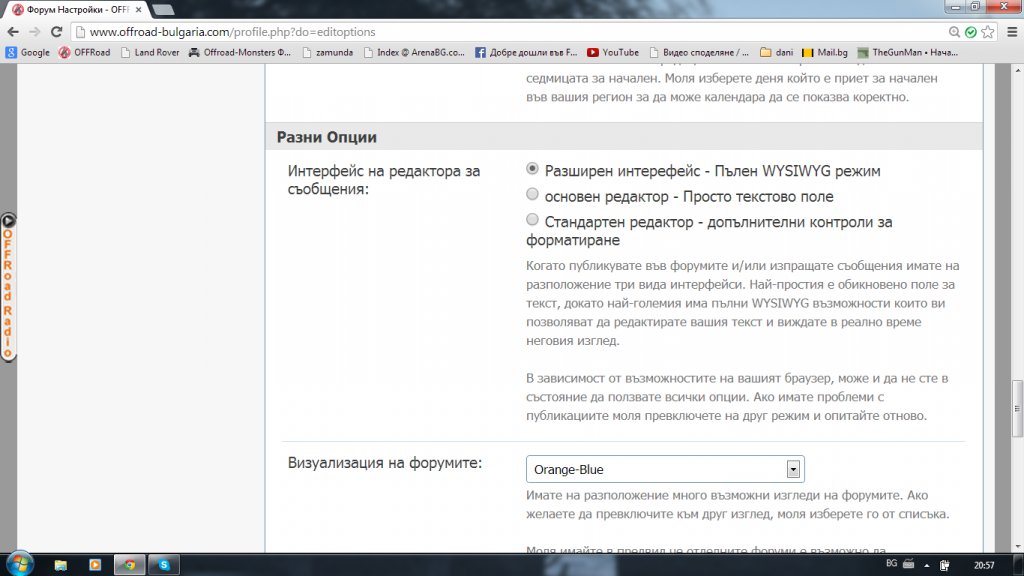Click the scrollbar up arrow
The height and width of the screenshot is (576, 1024).
(x=1017, y=69)
